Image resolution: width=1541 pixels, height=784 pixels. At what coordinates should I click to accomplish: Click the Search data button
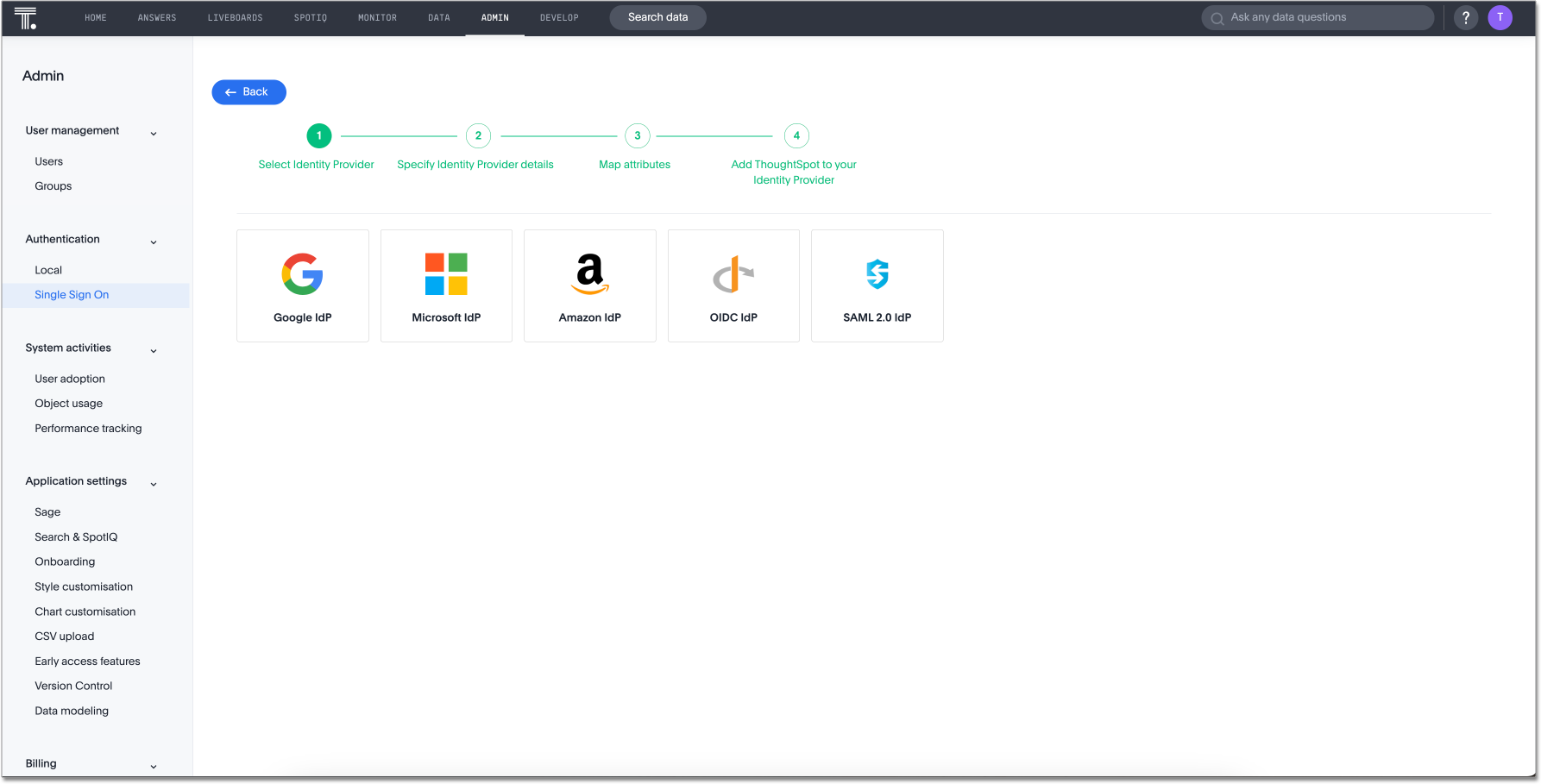(657, 17)
